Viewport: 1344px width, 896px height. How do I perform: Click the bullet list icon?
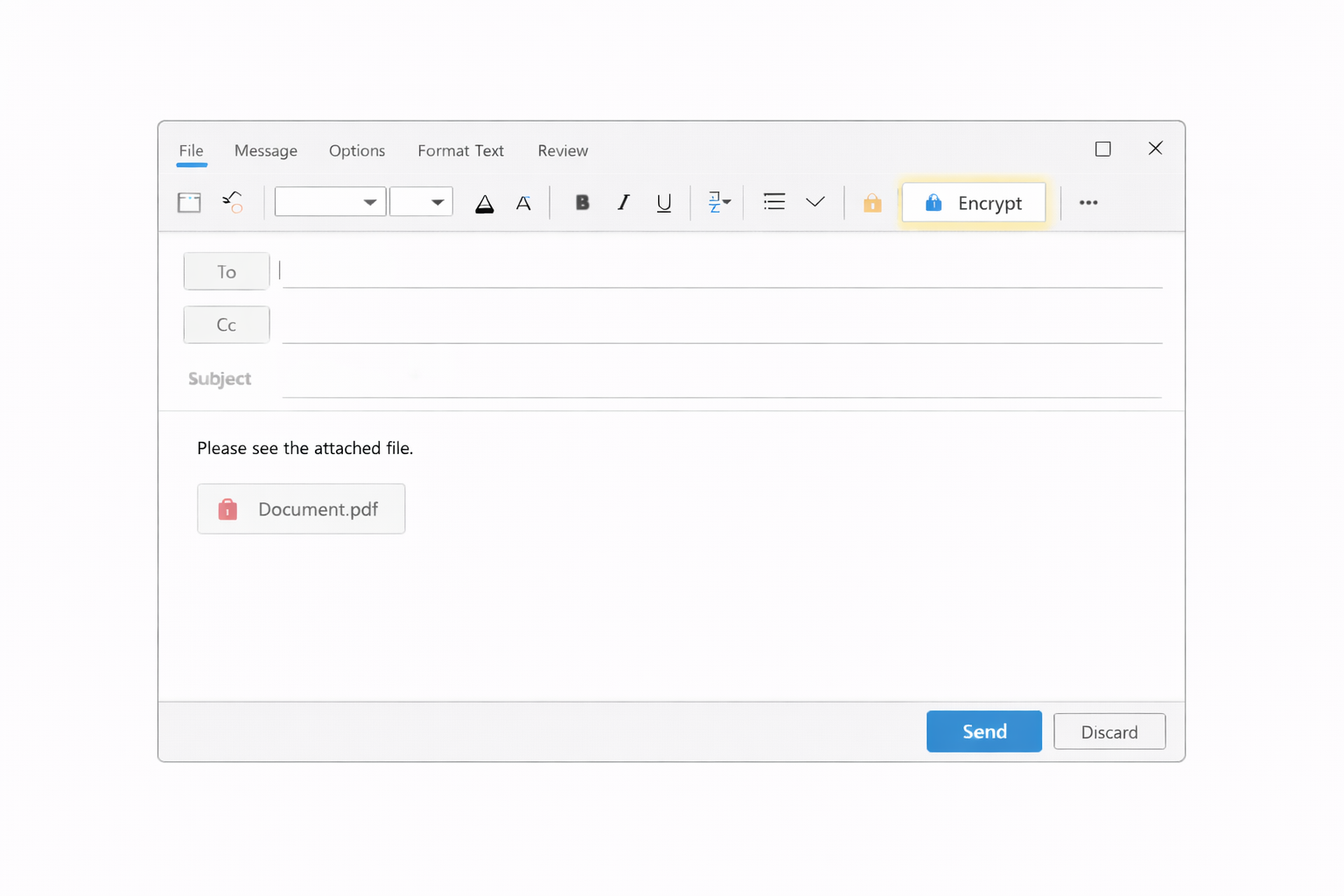tap(773, 202)
